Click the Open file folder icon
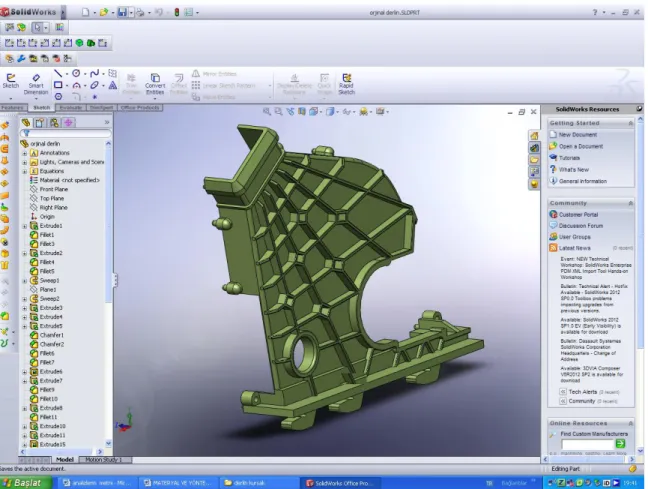The height and width of the screenshot is (489, 648). [x=103, y=12]
